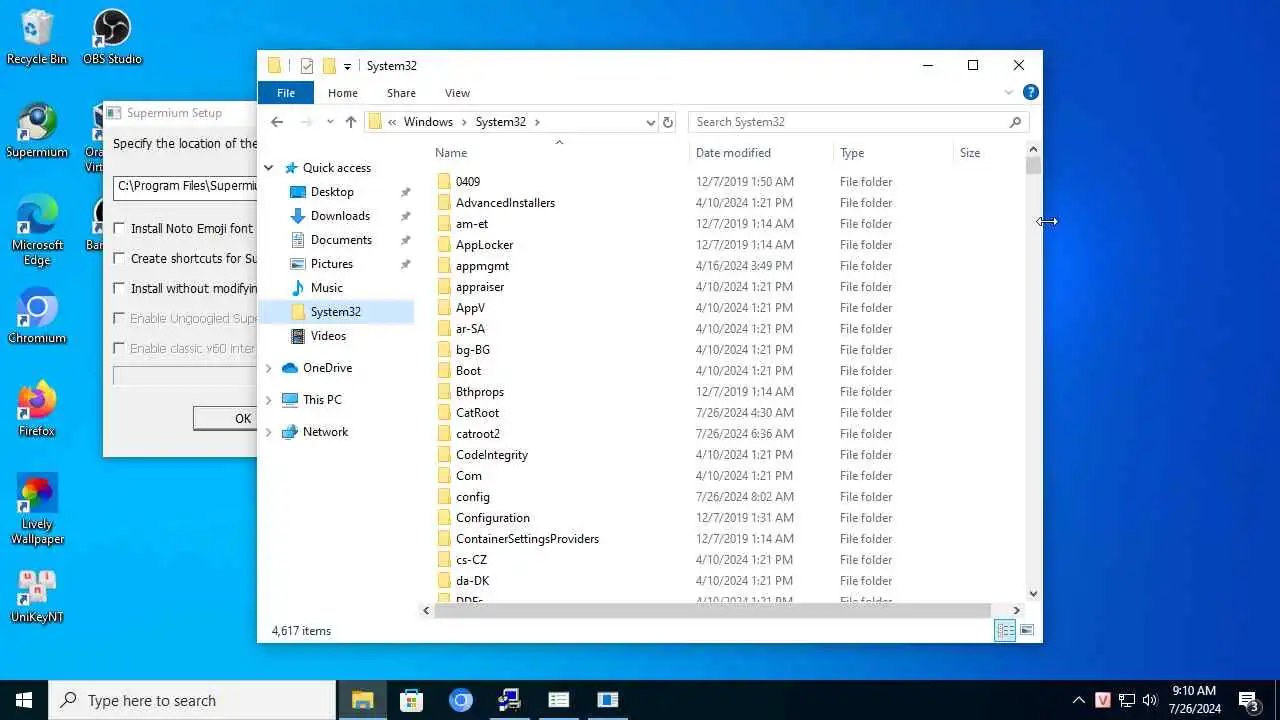Open the Chromium desktop icon
The width and height of the screenshot is (1280, 720).
tap(37, 316)
